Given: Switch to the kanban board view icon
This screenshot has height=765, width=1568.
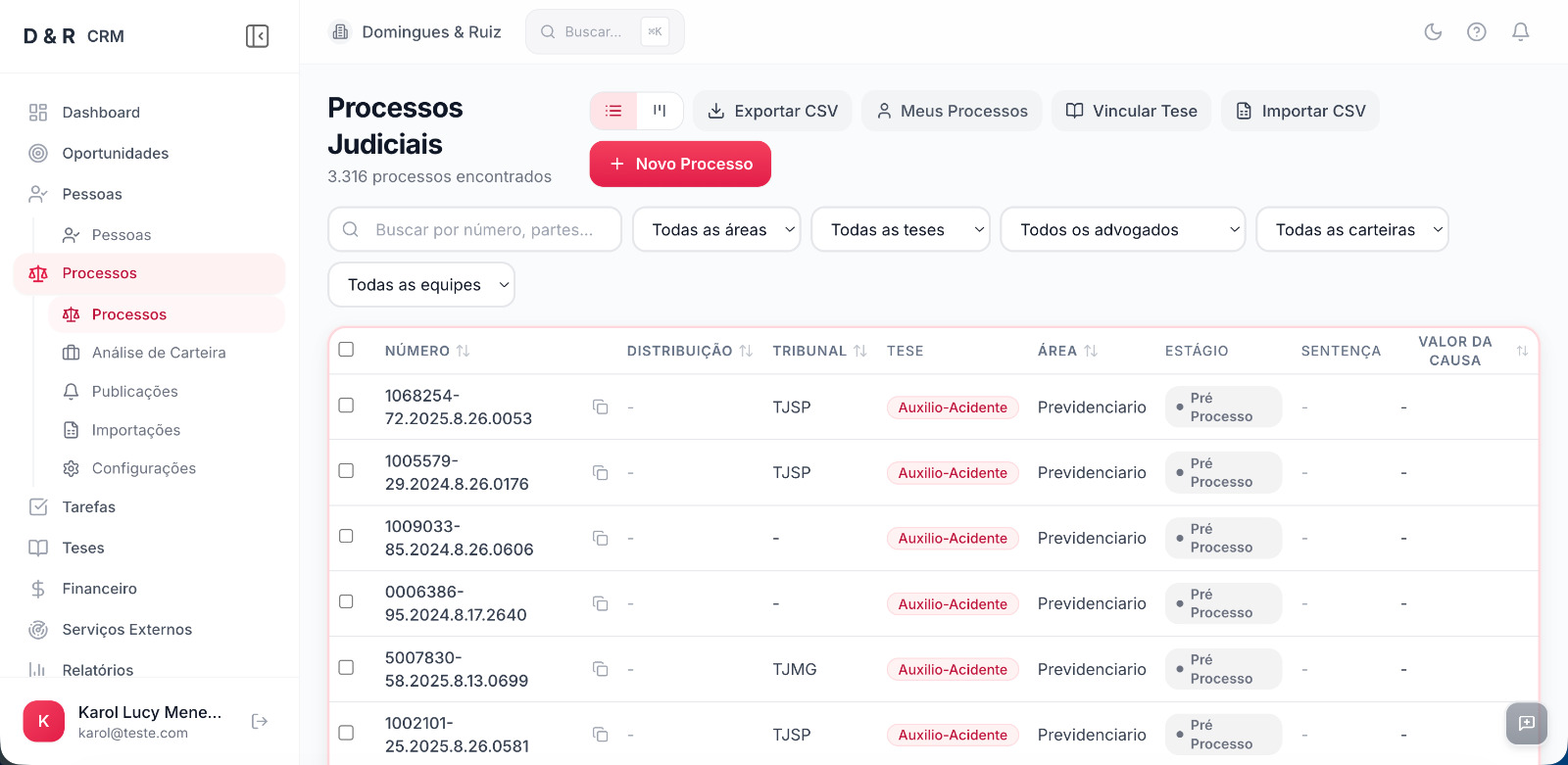Looking at the screenshot, I should click(660, 111).
